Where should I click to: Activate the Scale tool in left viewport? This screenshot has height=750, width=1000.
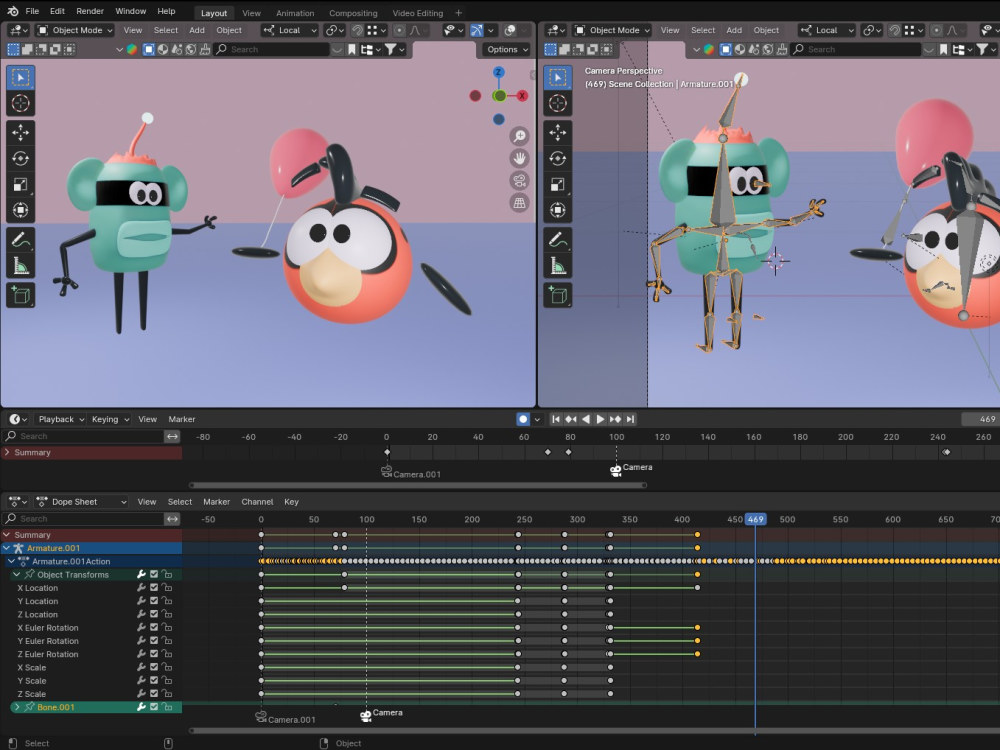[x=20, y=184]
